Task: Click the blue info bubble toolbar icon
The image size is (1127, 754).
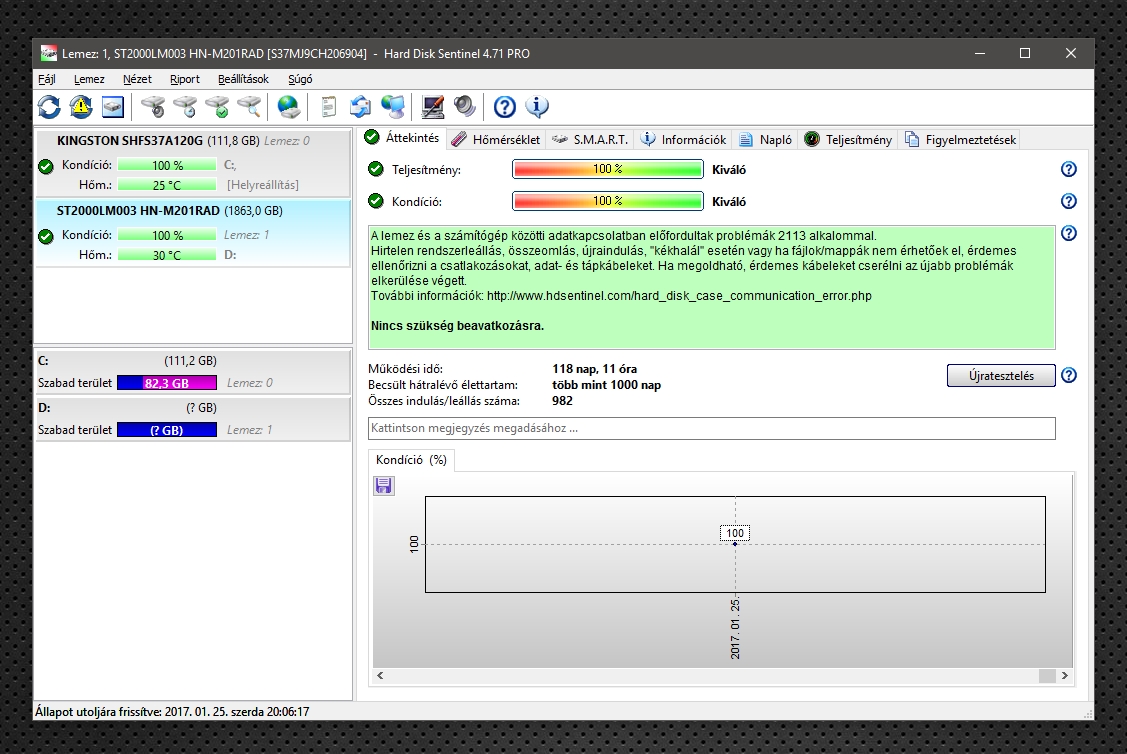Action: [x=537, y=107]
